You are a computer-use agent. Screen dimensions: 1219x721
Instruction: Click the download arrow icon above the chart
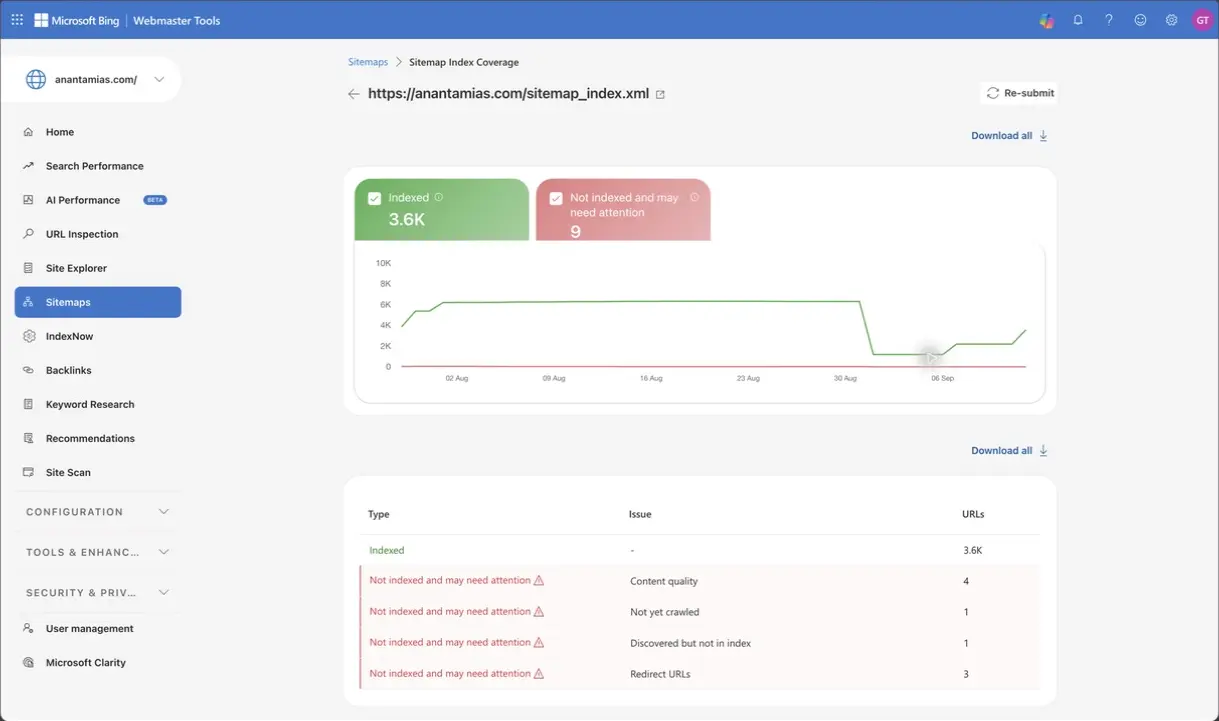pyautogui.click(x=1044, y=136)
